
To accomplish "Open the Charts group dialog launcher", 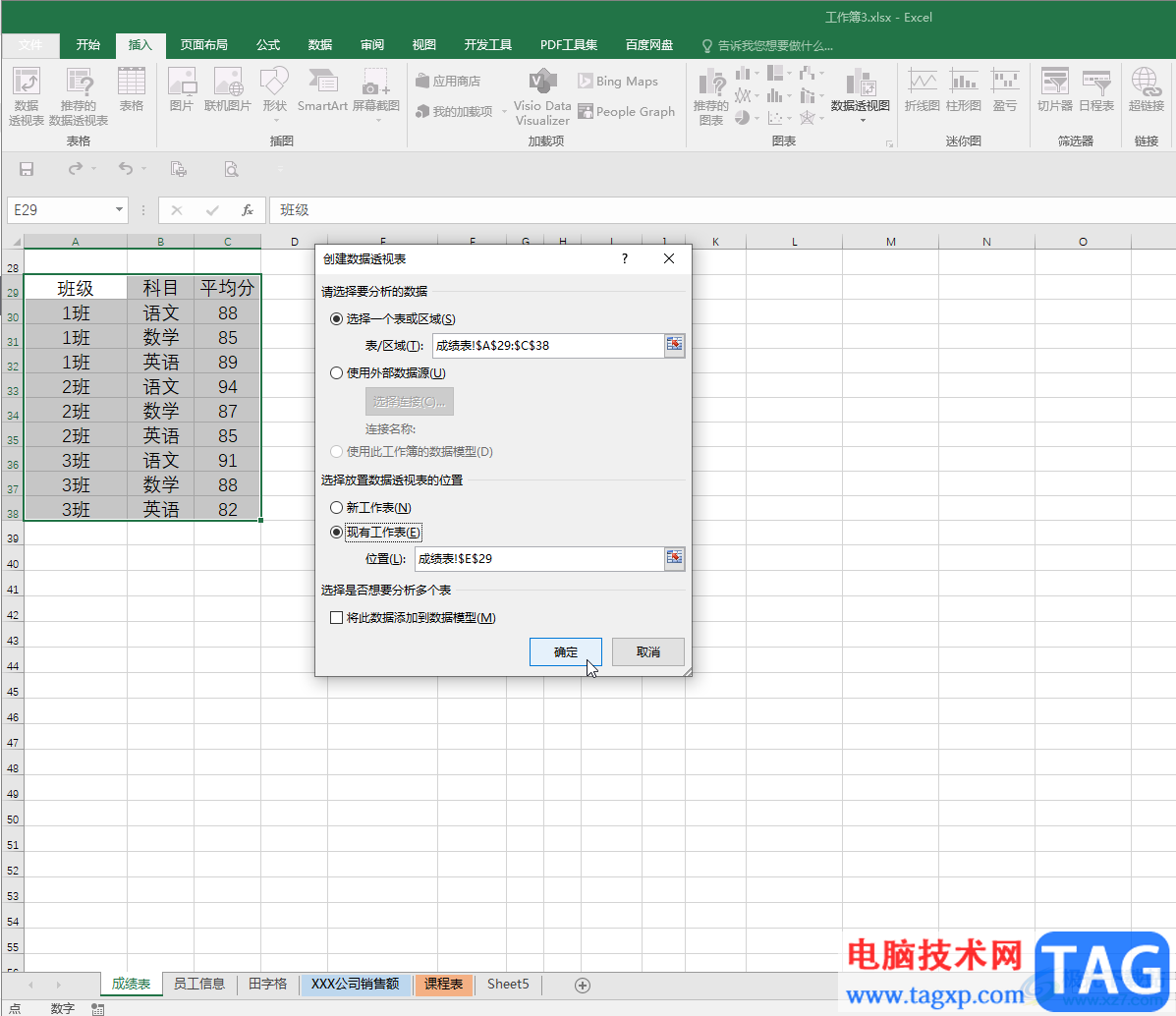I will point(889,143).
